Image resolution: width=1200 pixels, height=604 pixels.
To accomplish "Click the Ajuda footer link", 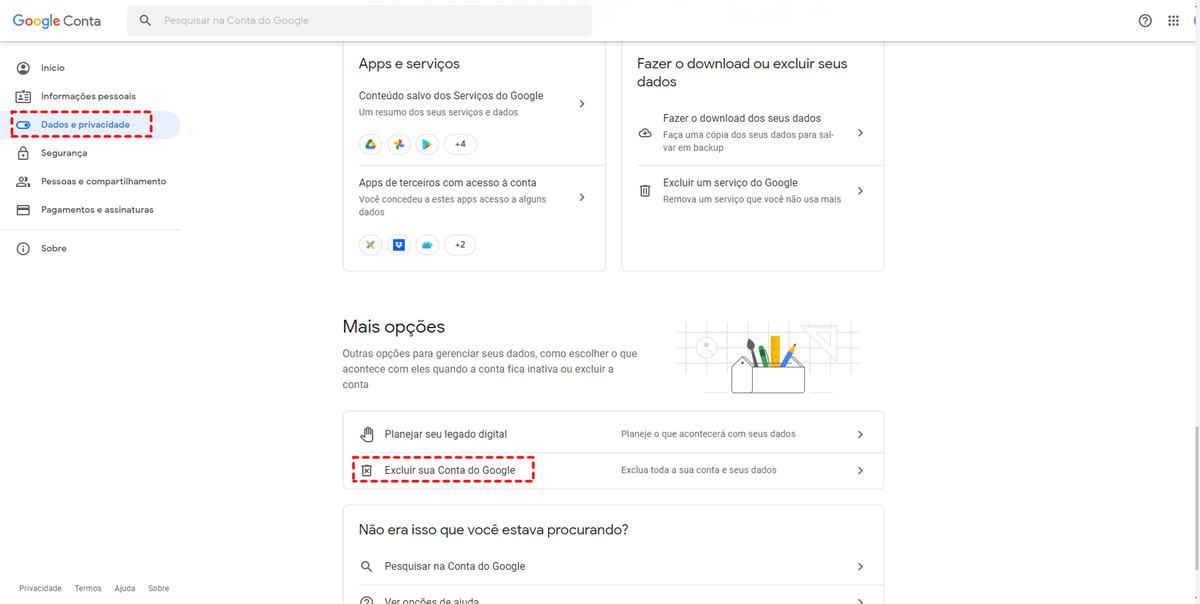I will [x=125, y=588].
